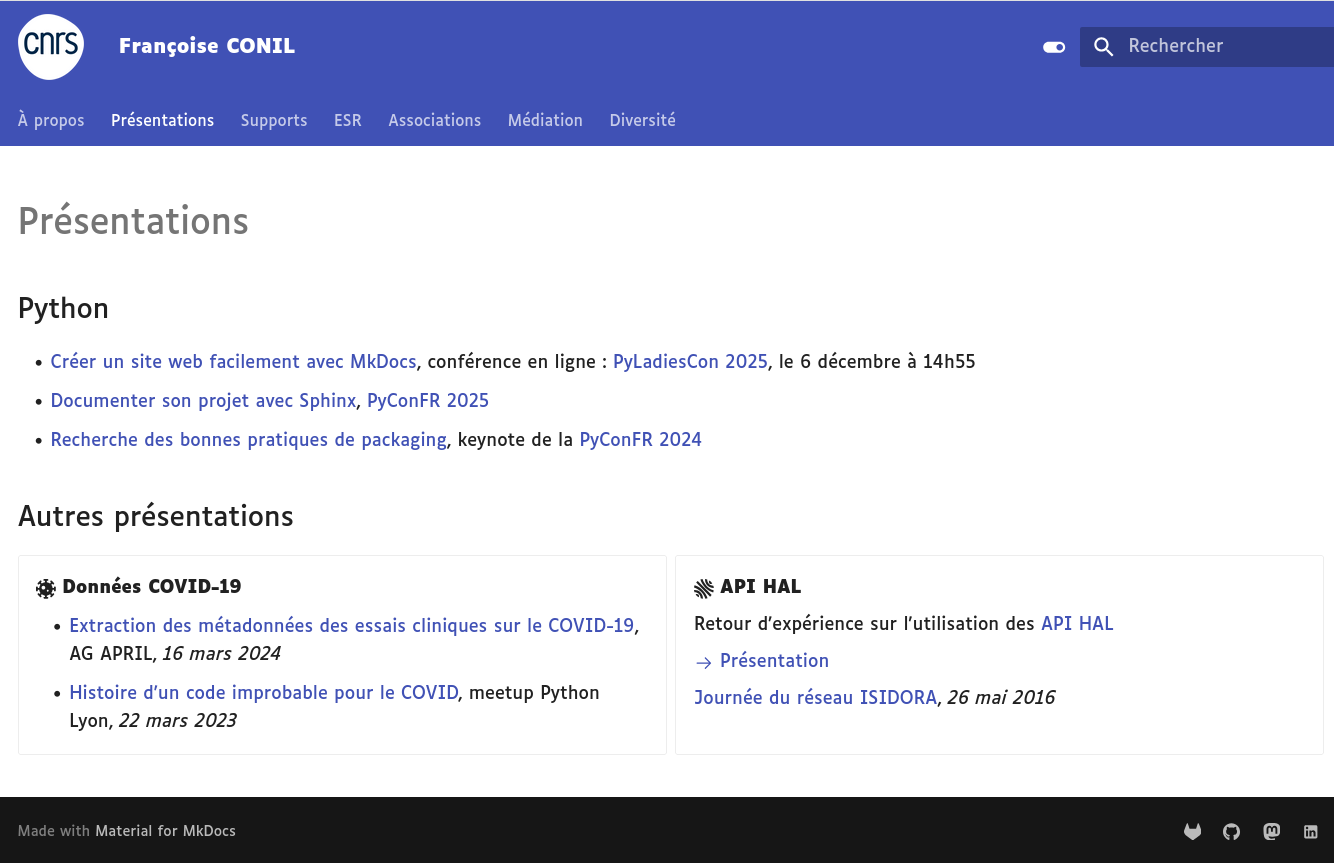Image resolution: width=1334 pixels, height=863 pixels.
Task: Open the ESR navigation tab
Action: 347,120
